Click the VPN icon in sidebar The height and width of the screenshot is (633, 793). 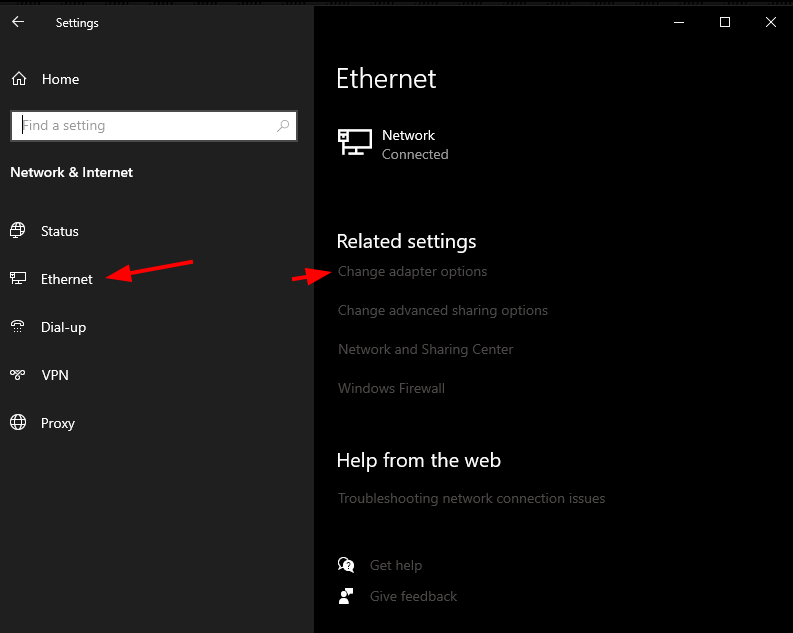(x=18, y=375)
